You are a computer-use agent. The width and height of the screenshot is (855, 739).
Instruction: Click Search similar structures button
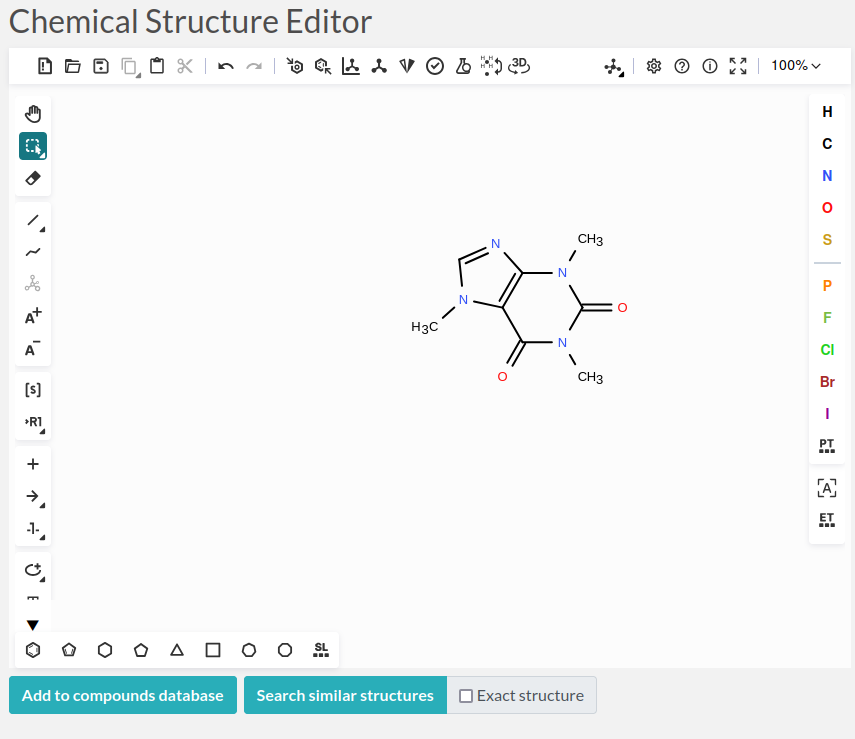[345, 696]
